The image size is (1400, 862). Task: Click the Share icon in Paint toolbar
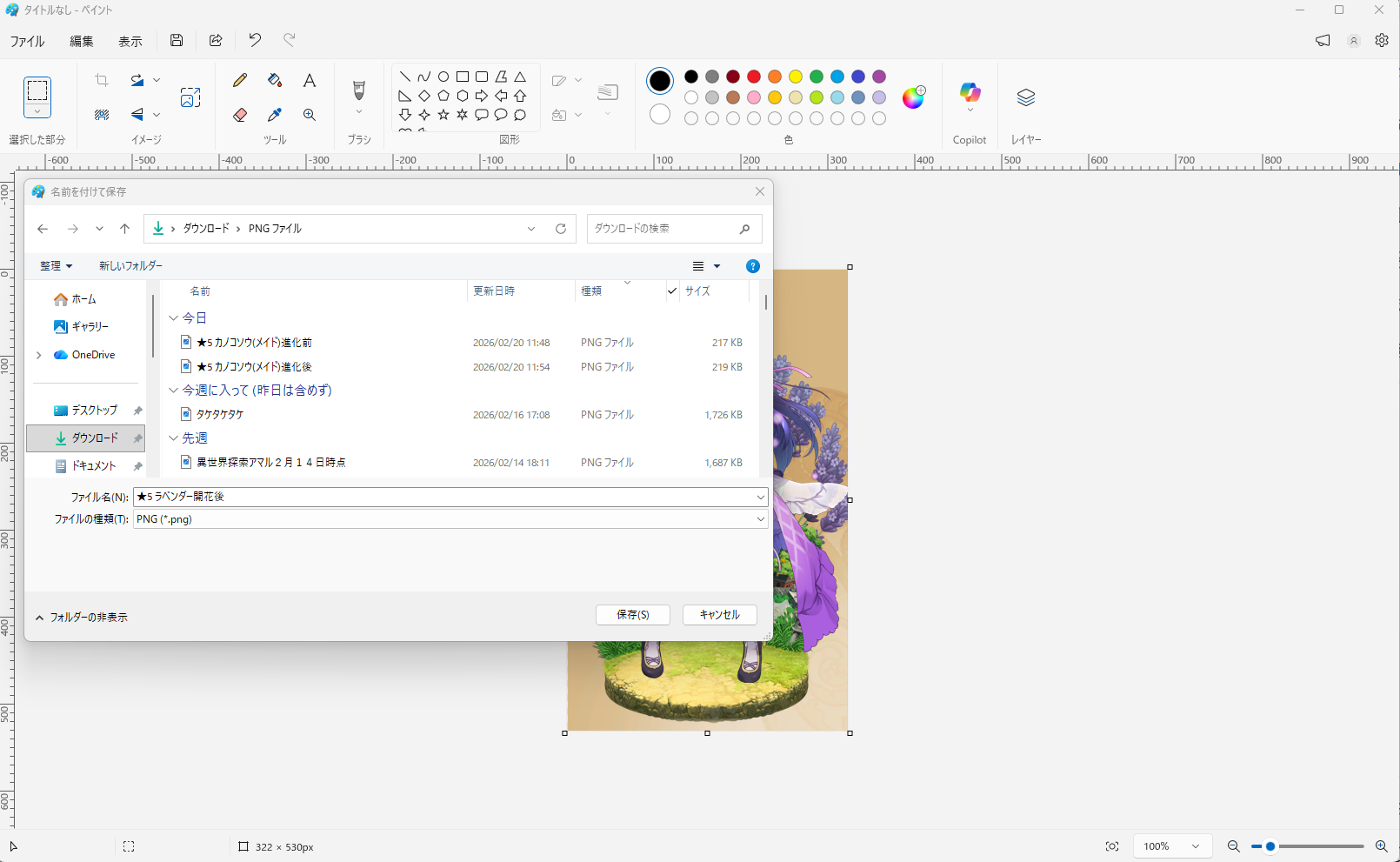(216, 40)
